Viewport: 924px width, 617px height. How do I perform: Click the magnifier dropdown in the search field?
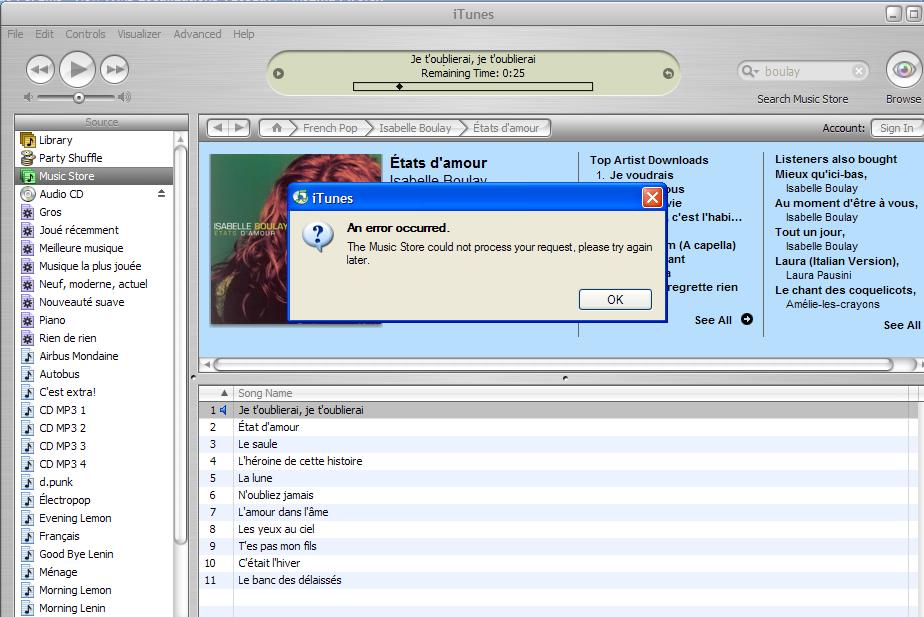point(750,71)
